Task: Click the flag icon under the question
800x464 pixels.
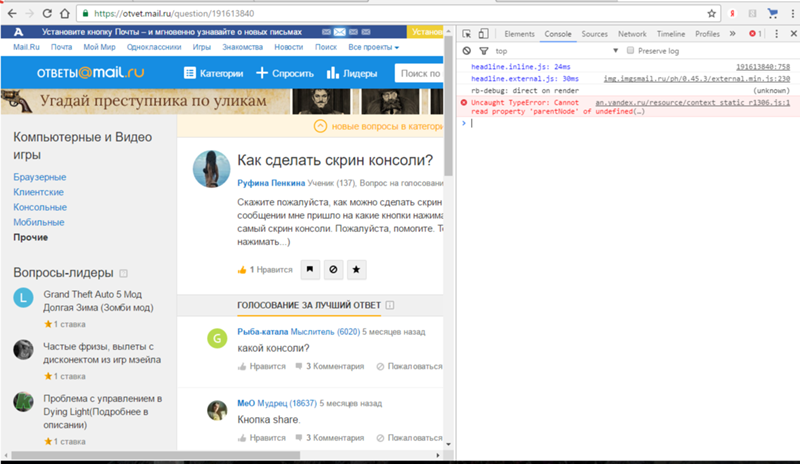Action: [310, 270]
